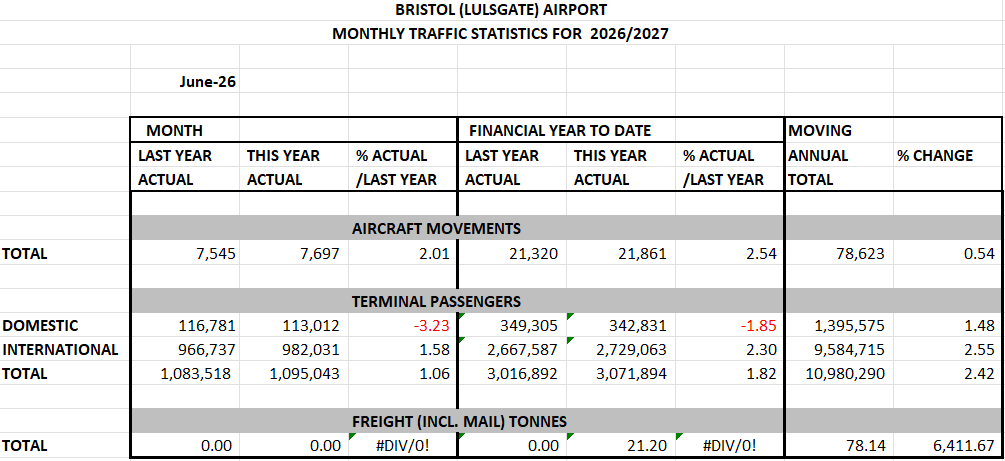Viewport: 1005px width, 461px height.
Task: Select the FINANCIAL YEAR TO DATE header
Action: point(560,131)
